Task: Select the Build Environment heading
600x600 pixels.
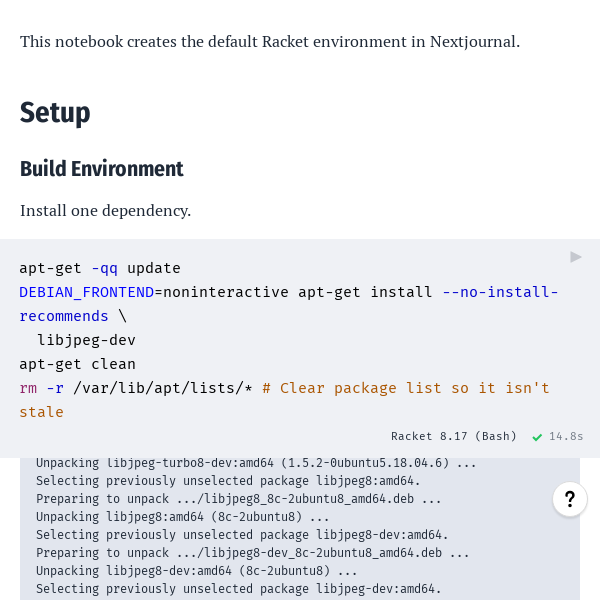Action: click(x=102, y=169)
